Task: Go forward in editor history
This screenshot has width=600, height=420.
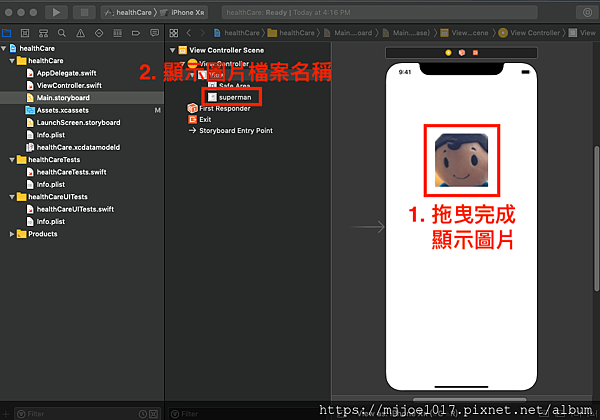Action: tap(202, 33)
